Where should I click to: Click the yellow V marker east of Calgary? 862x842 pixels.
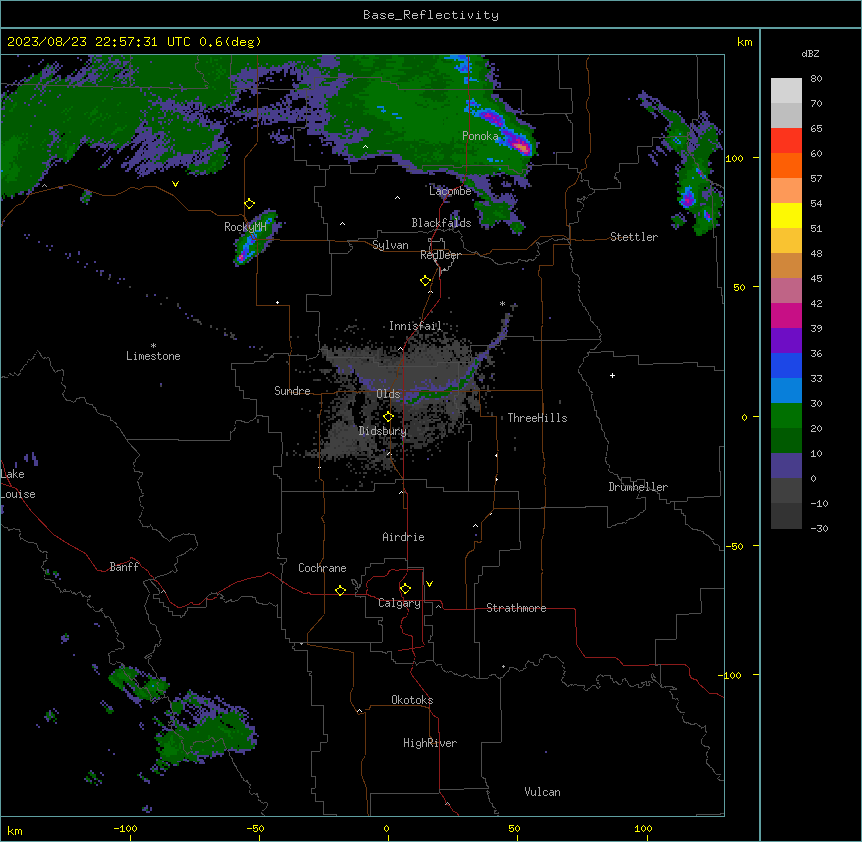tap(429, 584)
